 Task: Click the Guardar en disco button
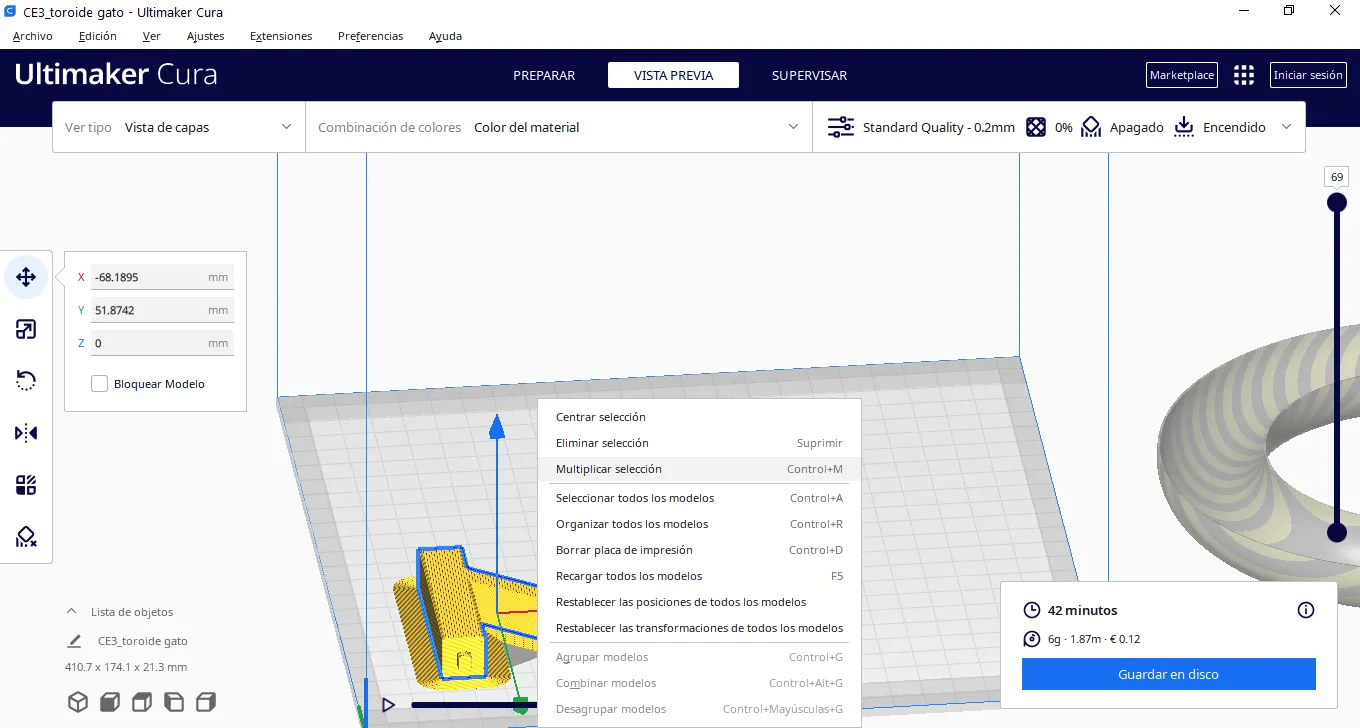[1168, 674]
